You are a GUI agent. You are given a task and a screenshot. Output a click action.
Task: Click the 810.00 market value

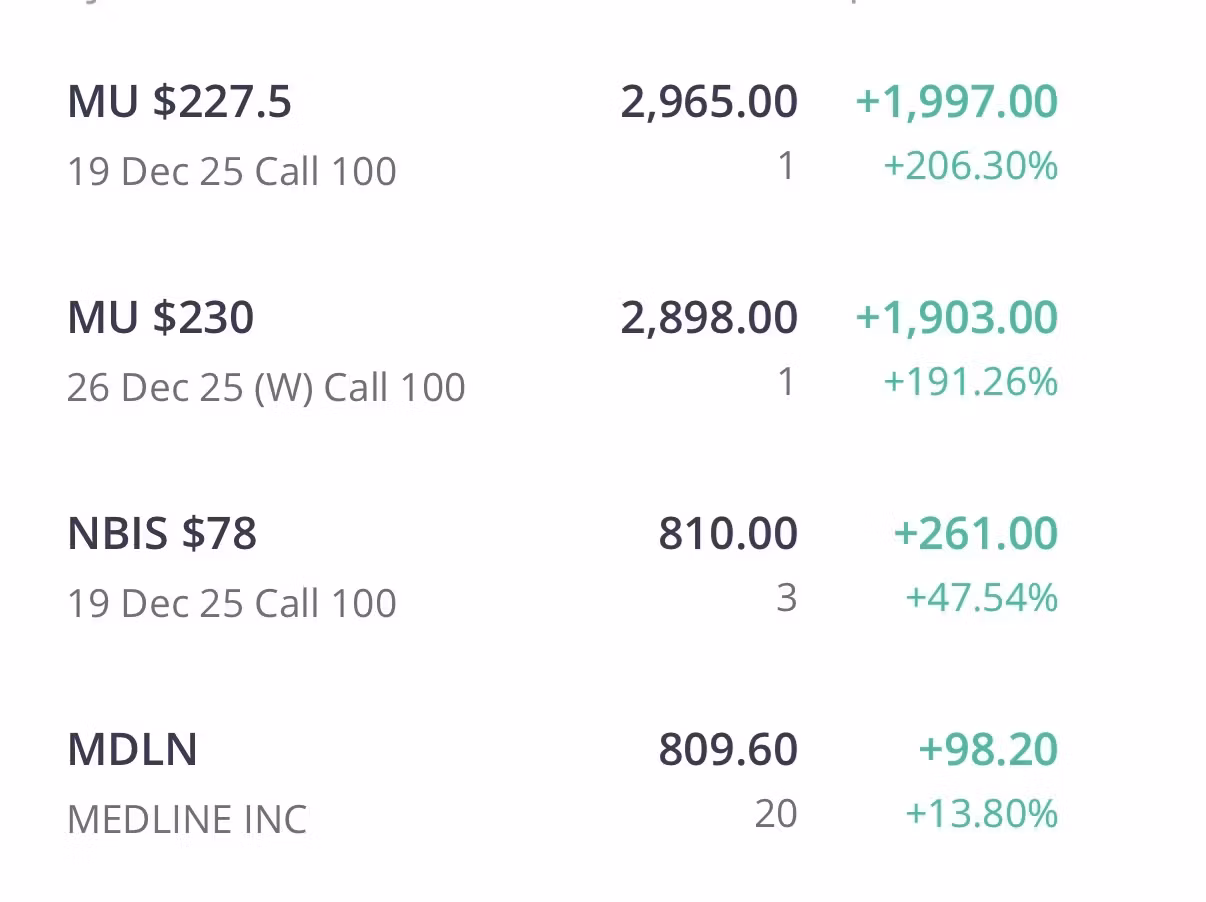point(728,534)
